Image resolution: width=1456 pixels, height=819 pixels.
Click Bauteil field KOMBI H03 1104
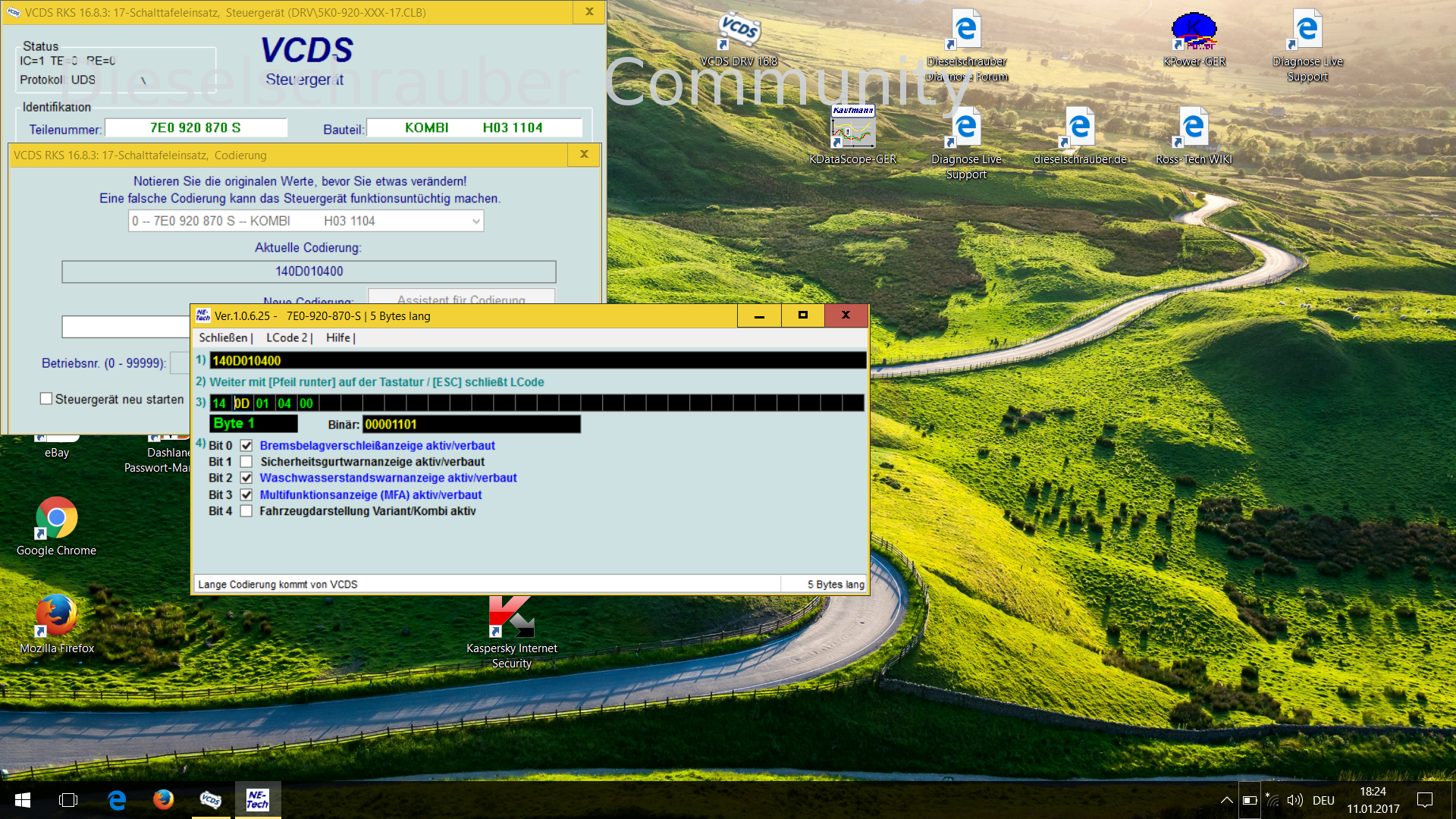(474, 128)
